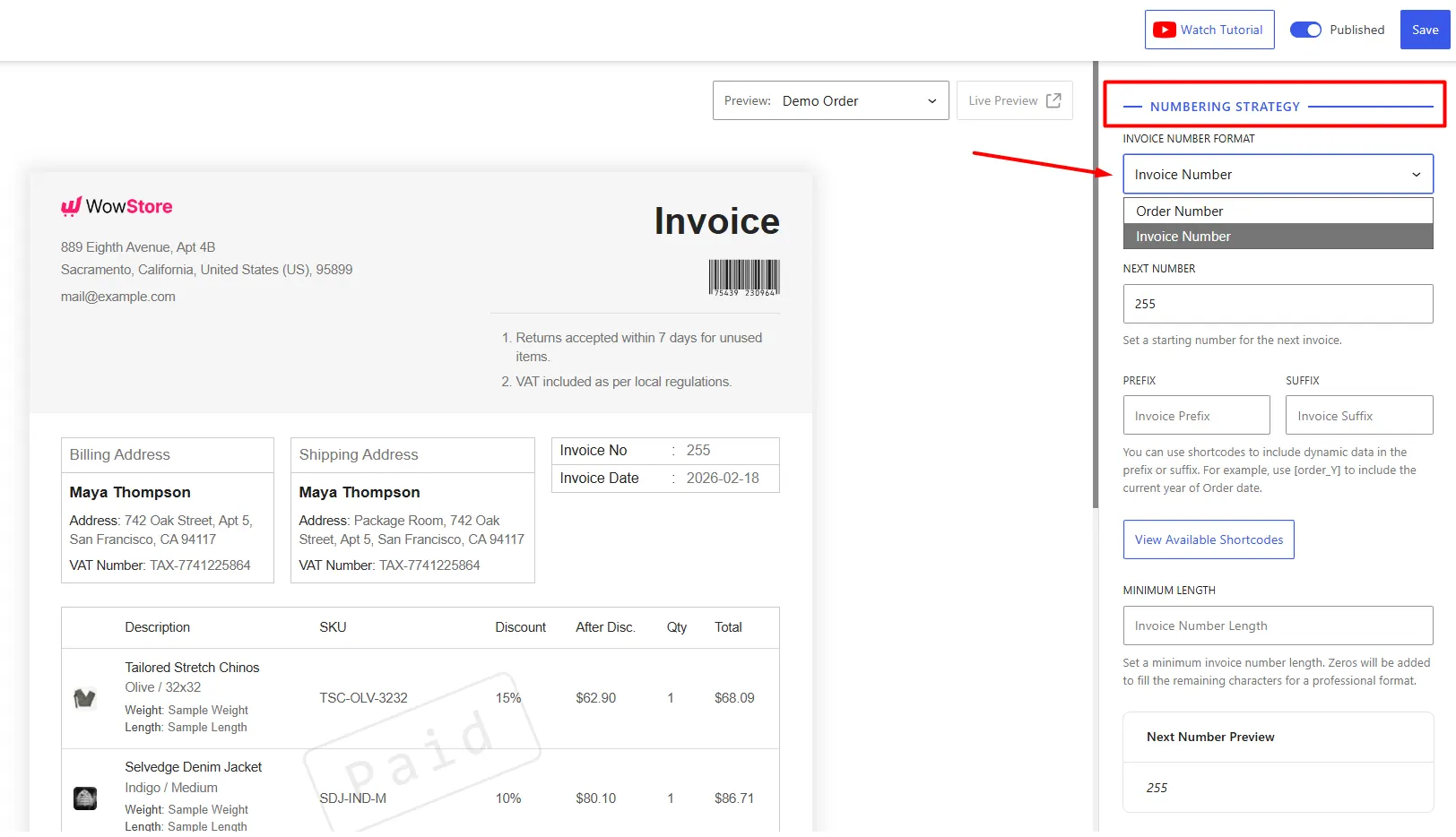
Task: Click the external link icon in Live Preview
Action: coord(1053,100)
